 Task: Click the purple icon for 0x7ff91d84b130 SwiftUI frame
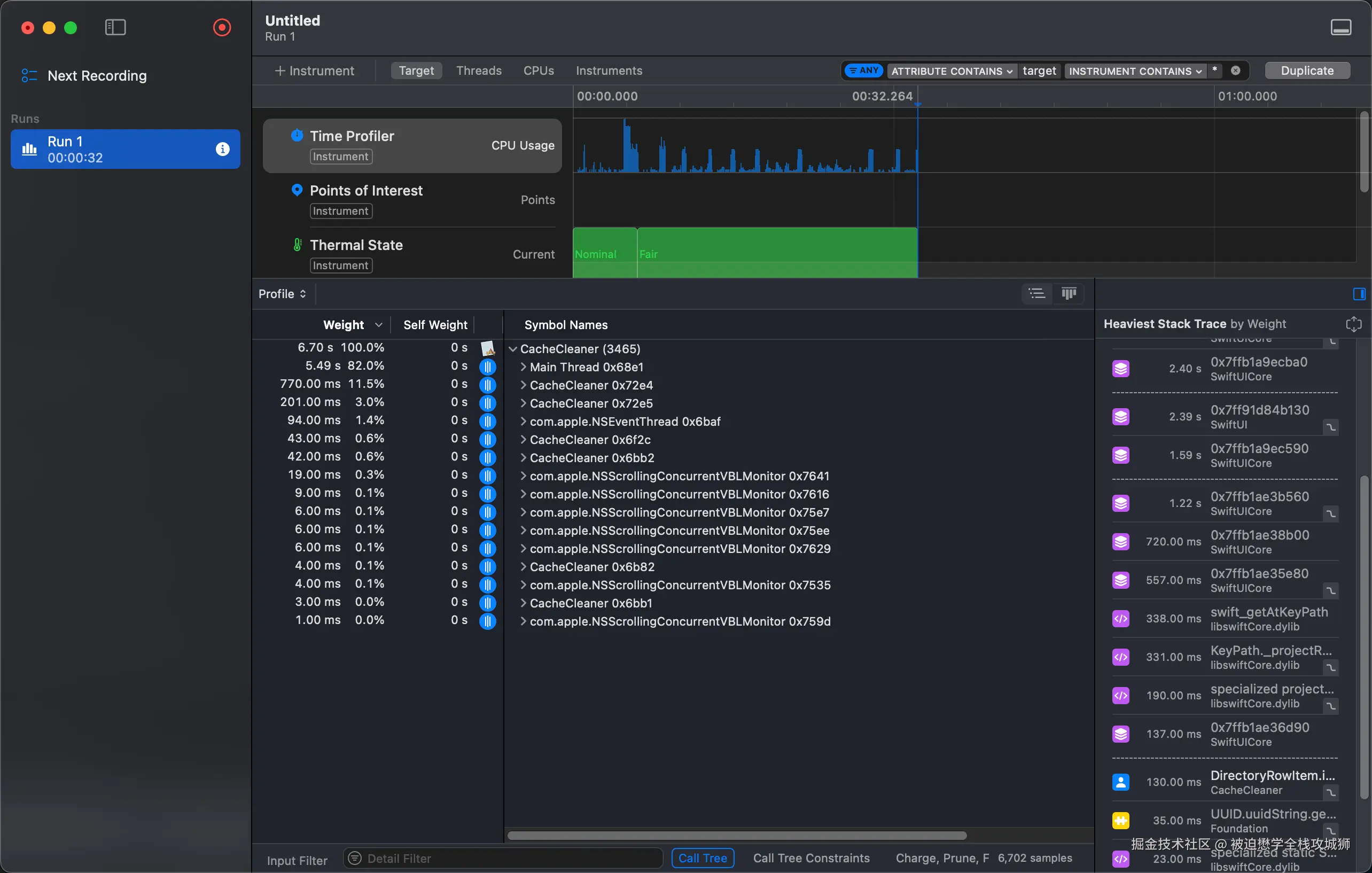pos(1121,417)
